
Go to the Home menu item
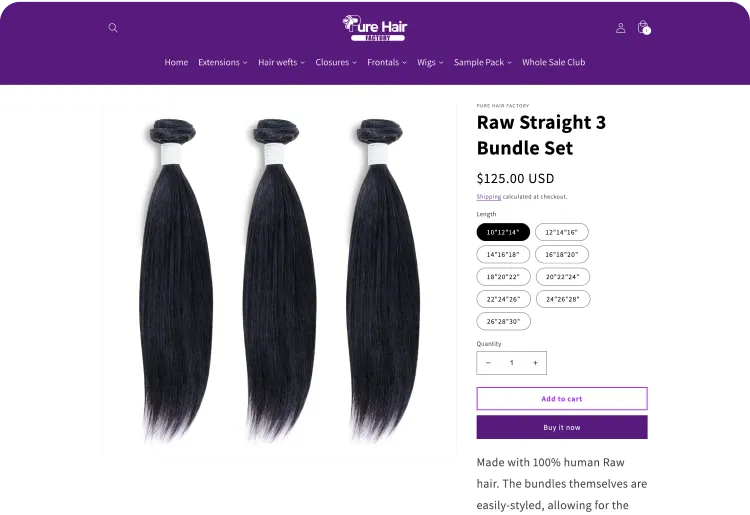(176, 62)
